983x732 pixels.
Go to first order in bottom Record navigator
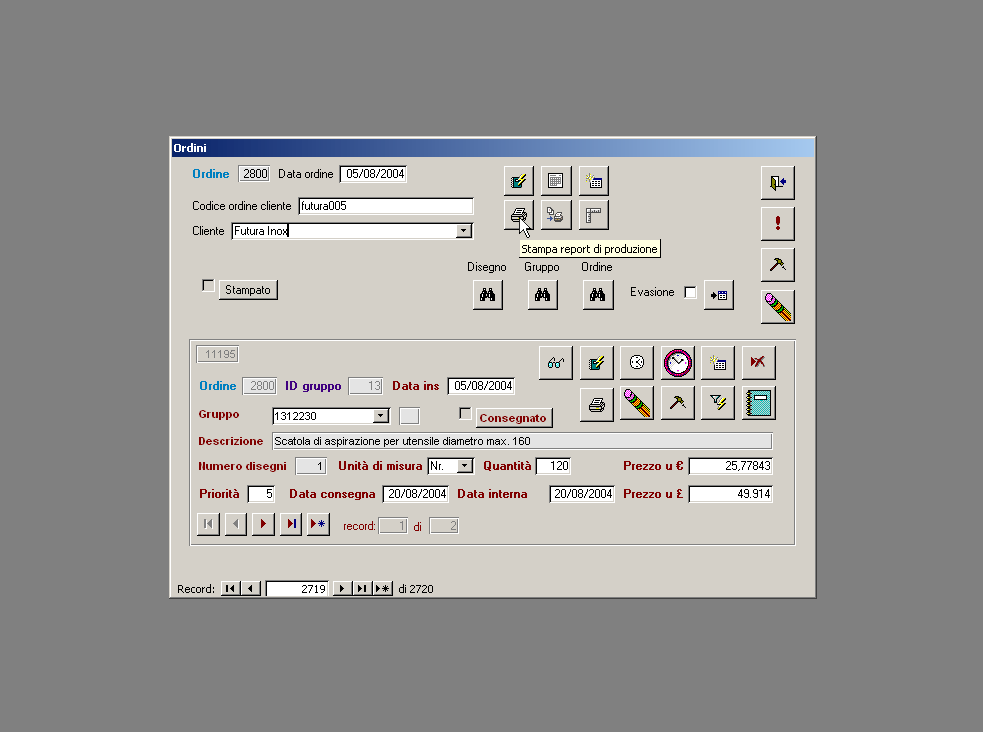pos(231,588)
